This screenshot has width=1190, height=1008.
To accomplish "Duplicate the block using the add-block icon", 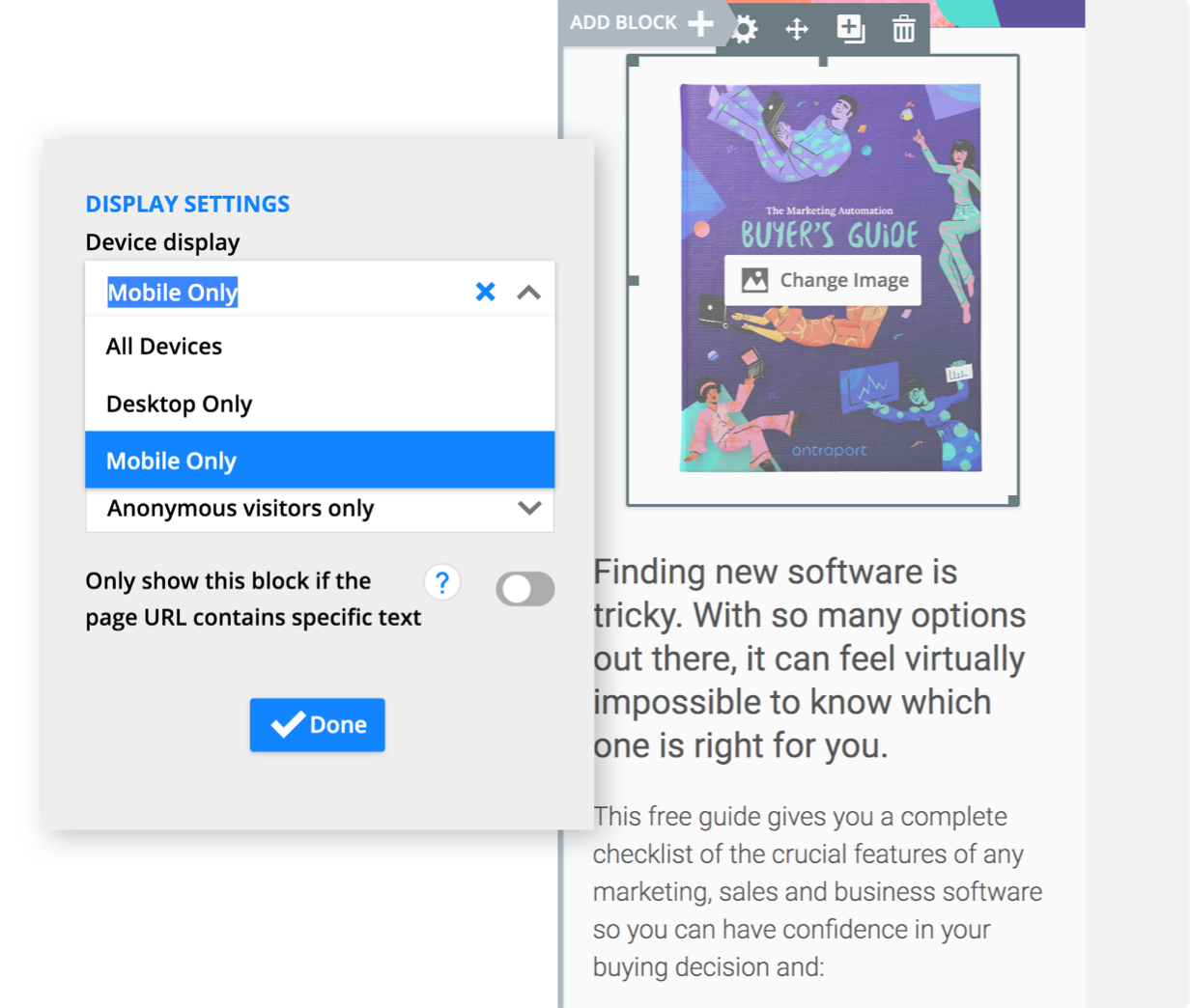I will [x=851, y=29].
